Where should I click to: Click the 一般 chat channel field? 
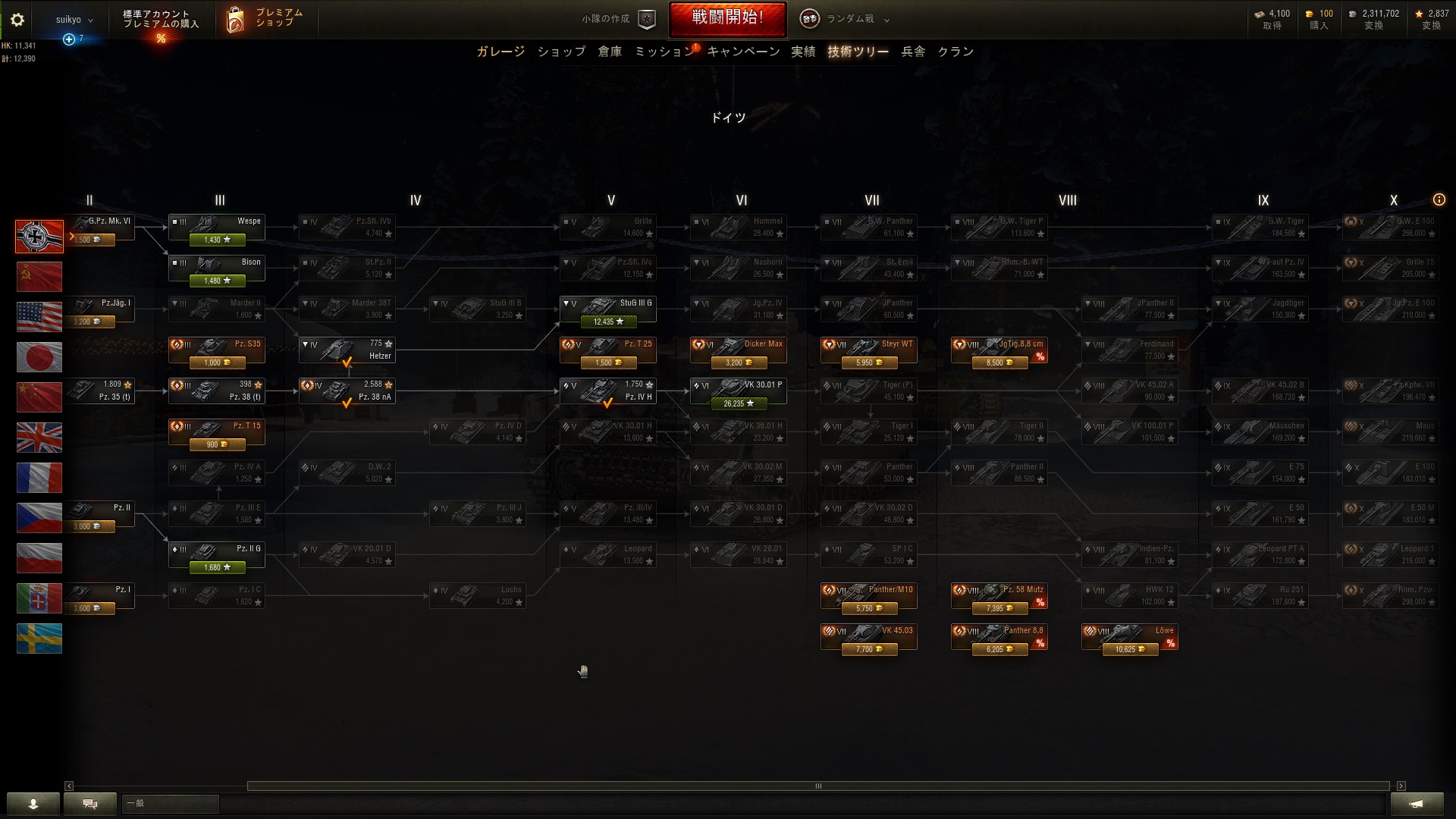(x=171, y=803)
